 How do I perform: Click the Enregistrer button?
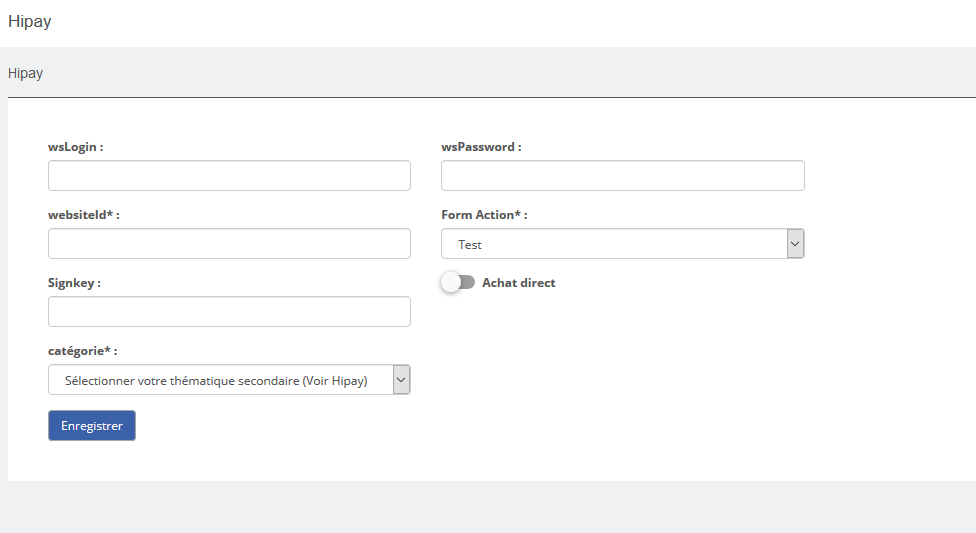click(92, 426)
